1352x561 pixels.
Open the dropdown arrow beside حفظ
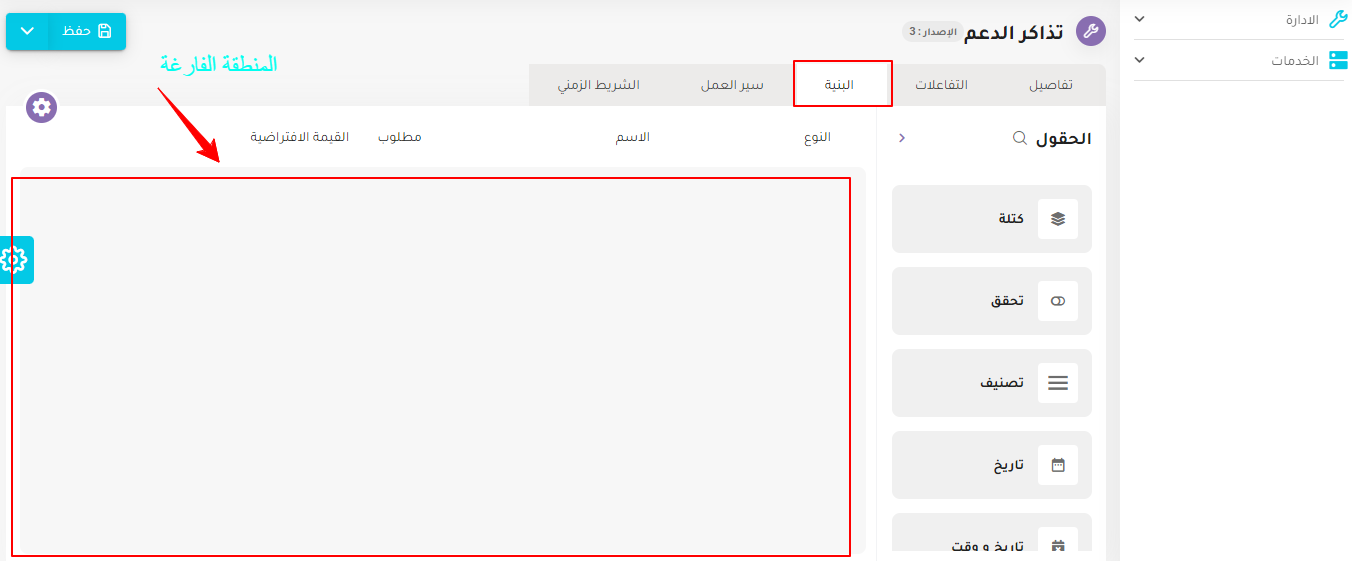(27, 31)
